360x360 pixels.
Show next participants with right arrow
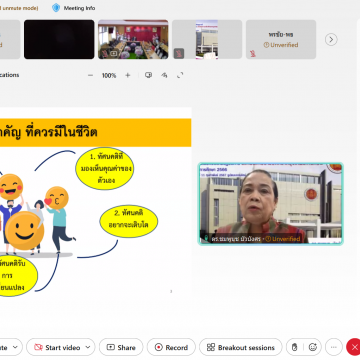click(331, 40)
